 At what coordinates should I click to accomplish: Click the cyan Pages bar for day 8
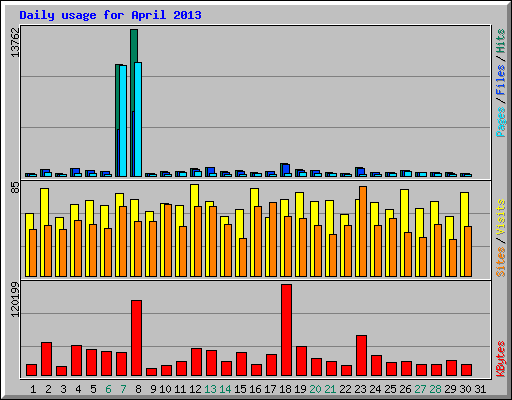click(x=138, y=119)
